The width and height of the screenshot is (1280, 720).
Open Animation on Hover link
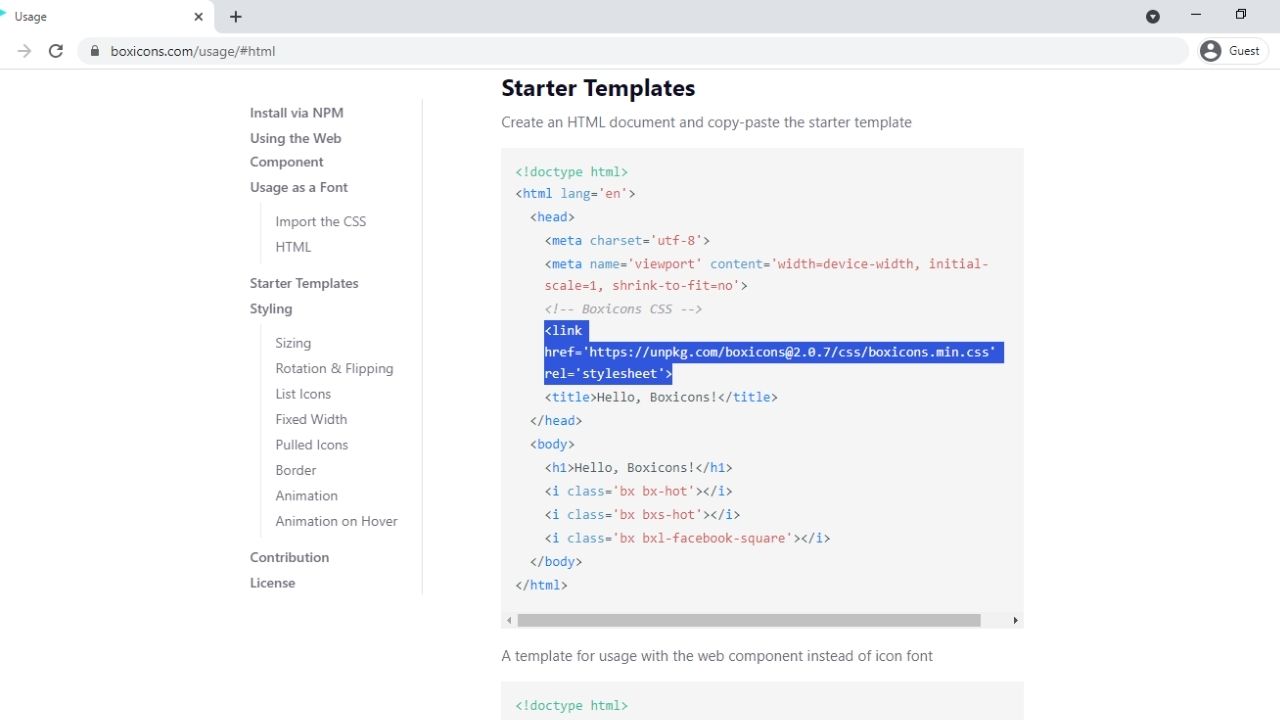336,521
